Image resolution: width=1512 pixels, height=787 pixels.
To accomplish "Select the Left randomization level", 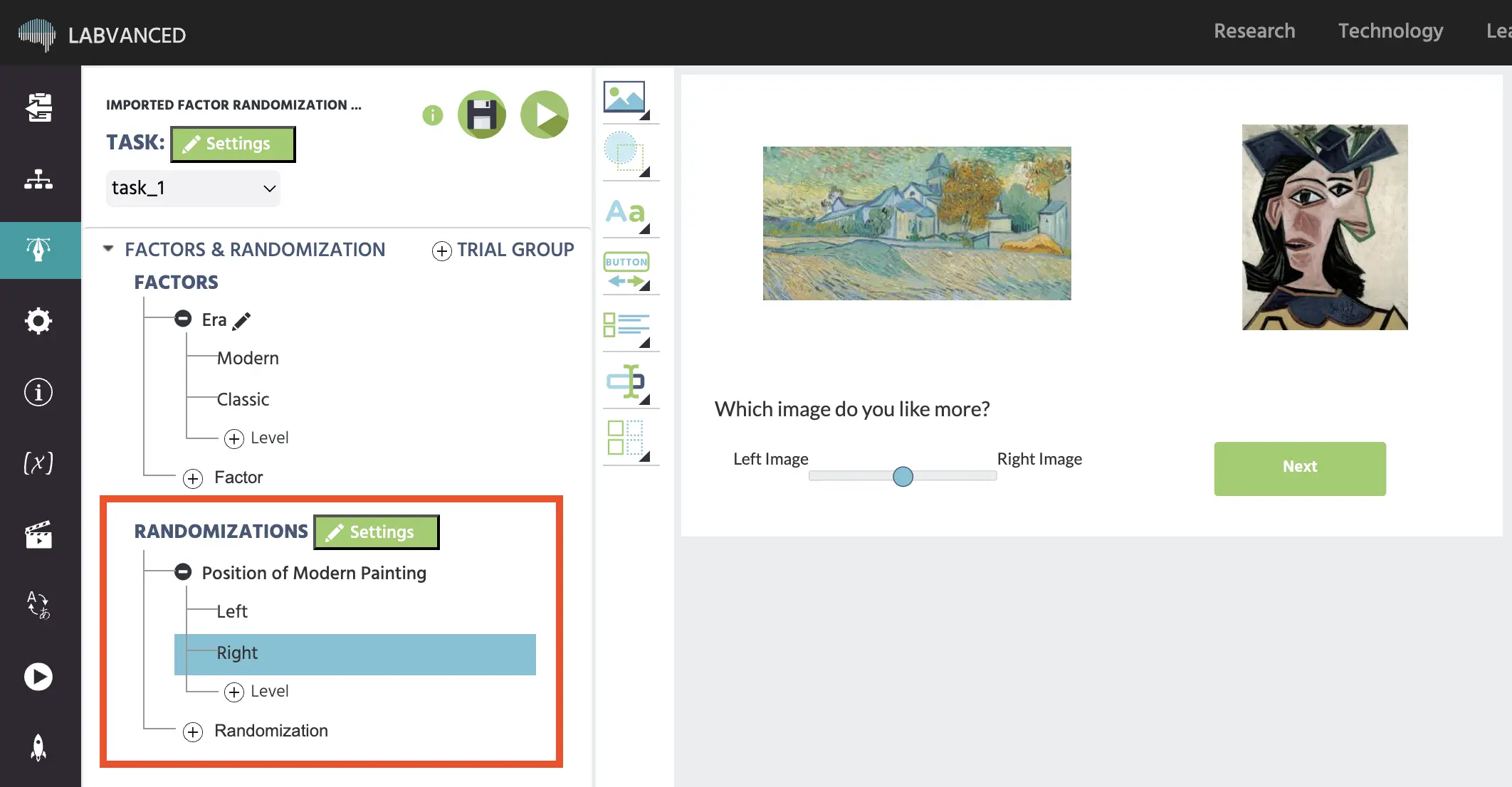I will [x=232, y=611].
